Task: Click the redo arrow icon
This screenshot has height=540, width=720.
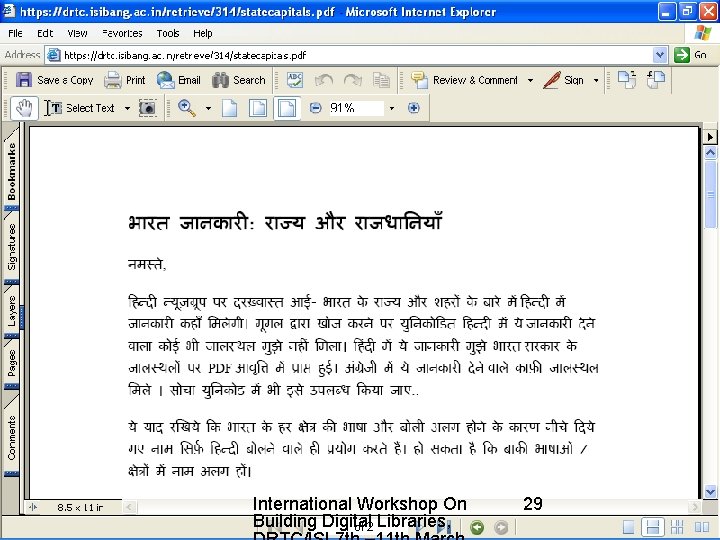Action: coord(353,80)
